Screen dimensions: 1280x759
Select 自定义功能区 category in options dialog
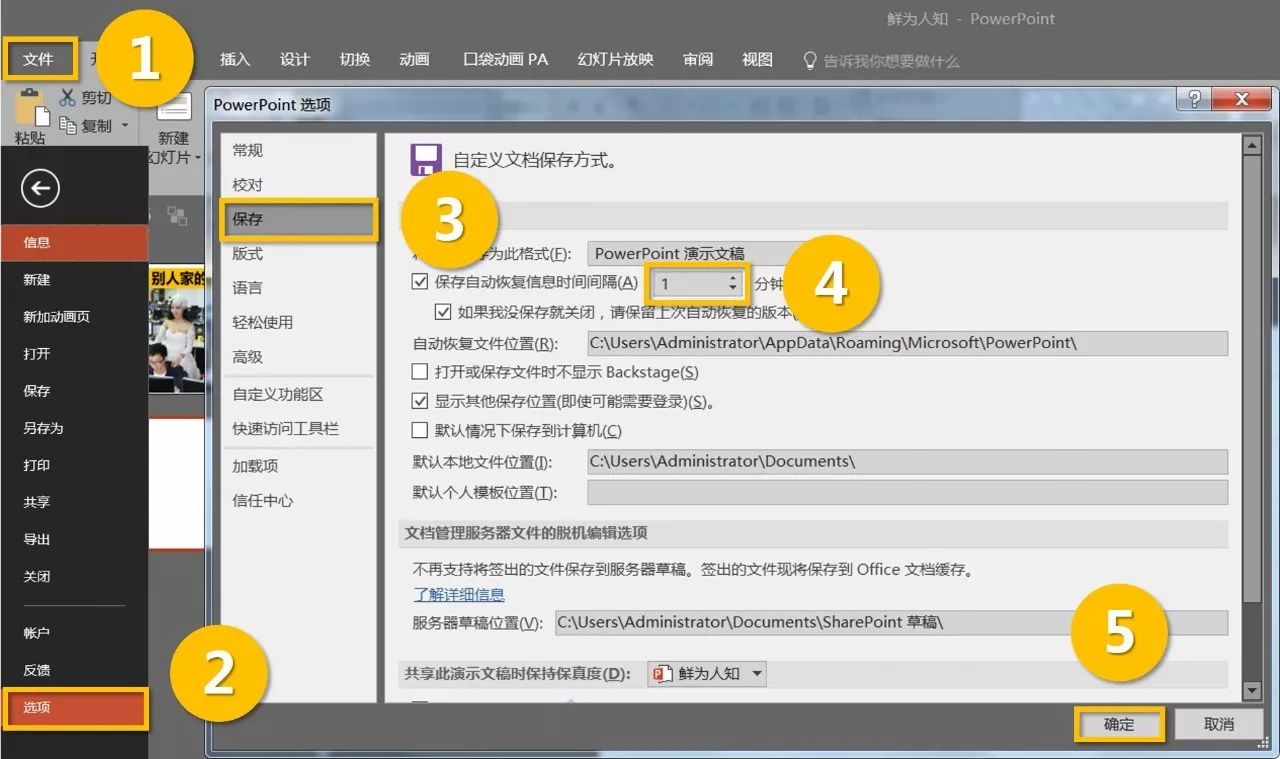[x=298, y=394]
